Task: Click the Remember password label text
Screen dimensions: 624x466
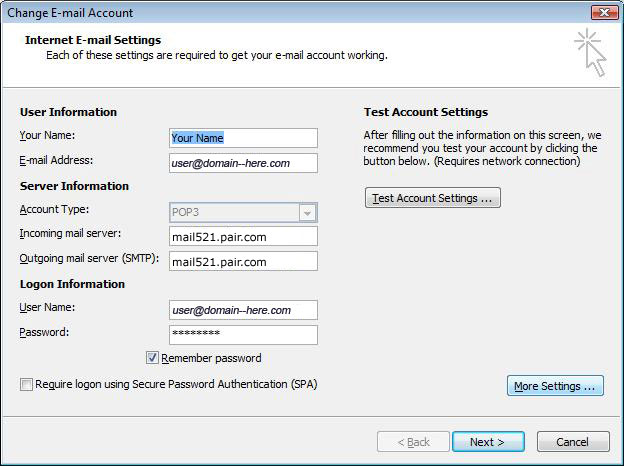Action: click(211, 358)
